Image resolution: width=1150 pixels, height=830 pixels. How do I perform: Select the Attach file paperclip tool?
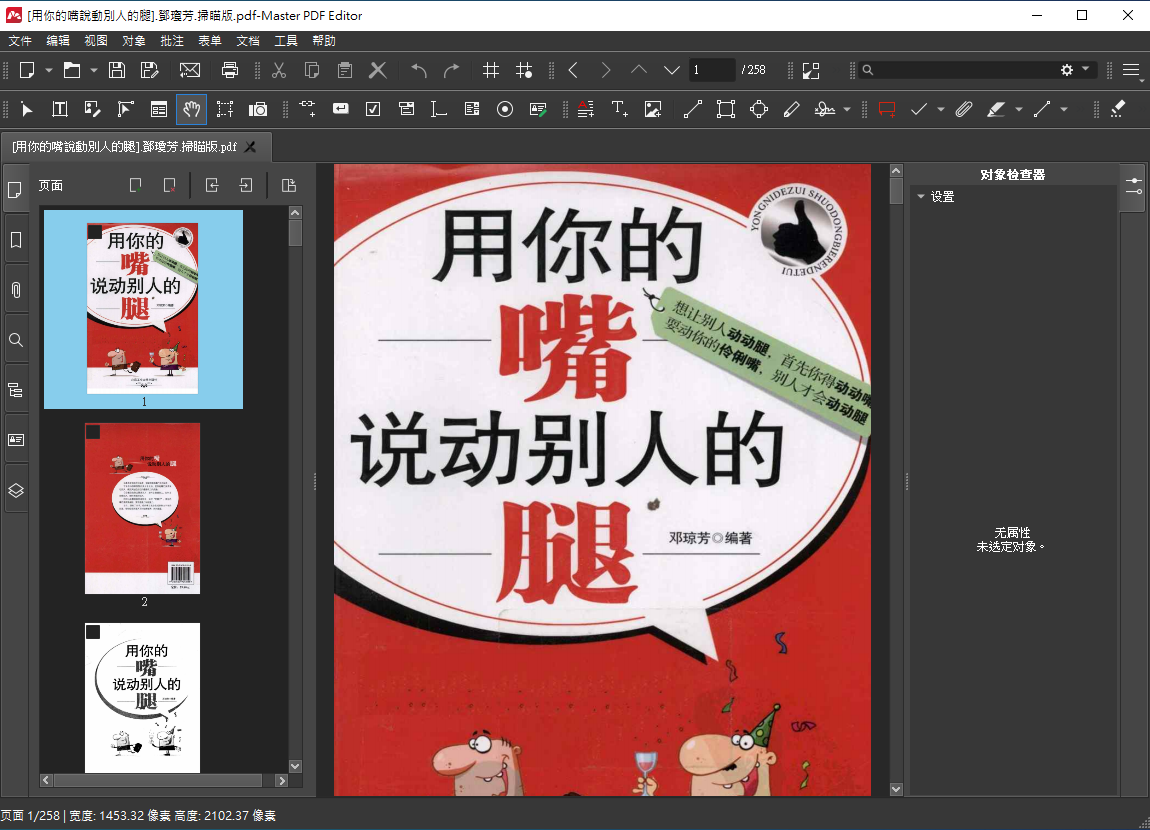coord(964,109)
